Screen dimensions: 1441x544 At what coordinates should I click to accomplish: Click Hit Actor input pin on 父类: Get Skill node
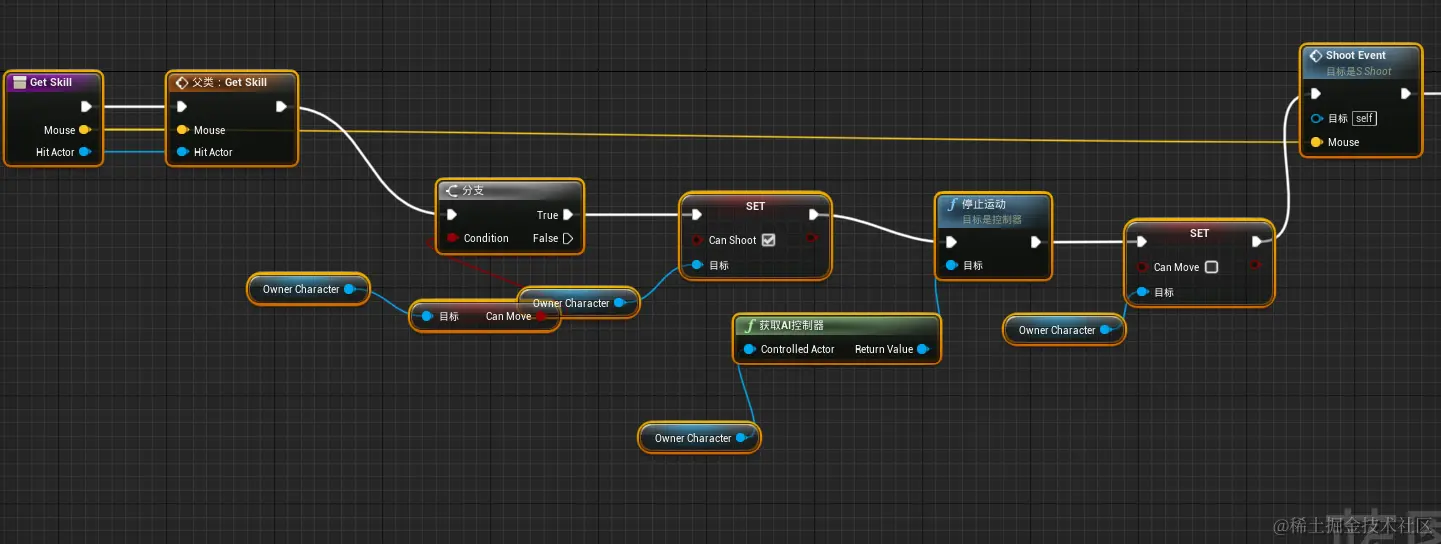182,152
